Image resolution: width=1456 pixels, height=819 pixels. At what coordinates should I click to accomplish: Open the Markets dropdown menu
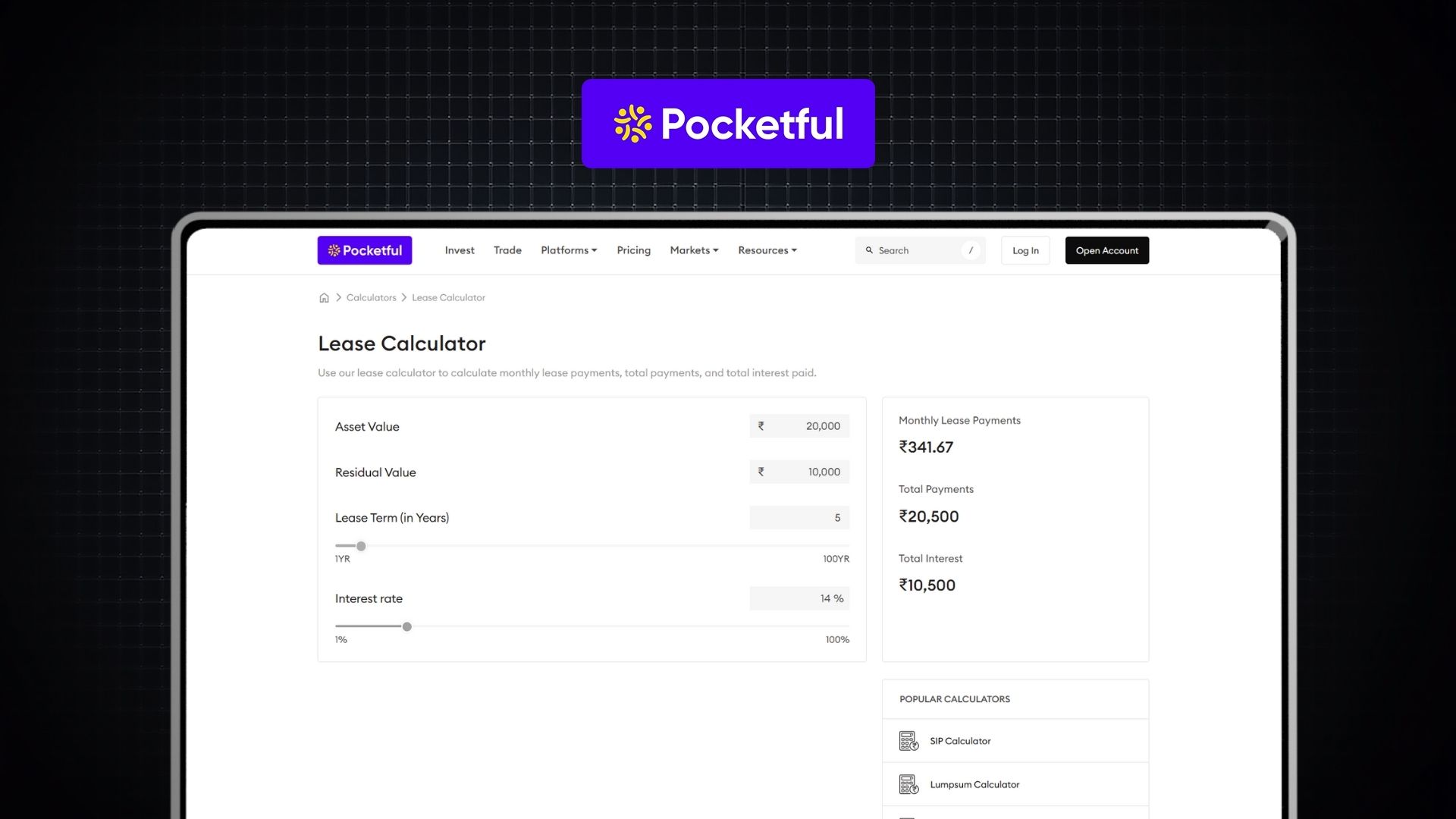coord(694,250)
